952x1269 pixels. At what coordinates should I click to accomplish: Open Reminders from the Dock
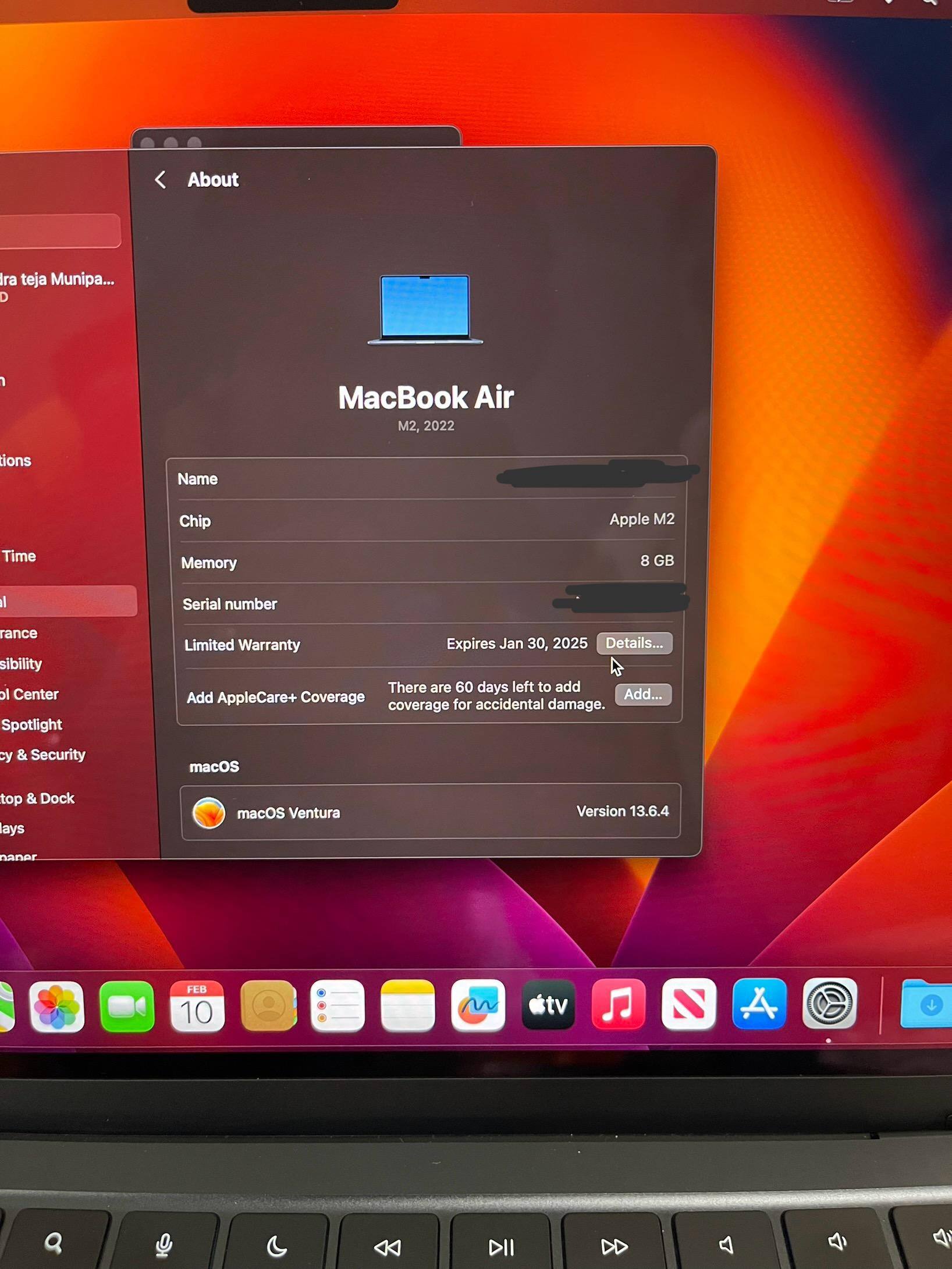pos(338,1007)
